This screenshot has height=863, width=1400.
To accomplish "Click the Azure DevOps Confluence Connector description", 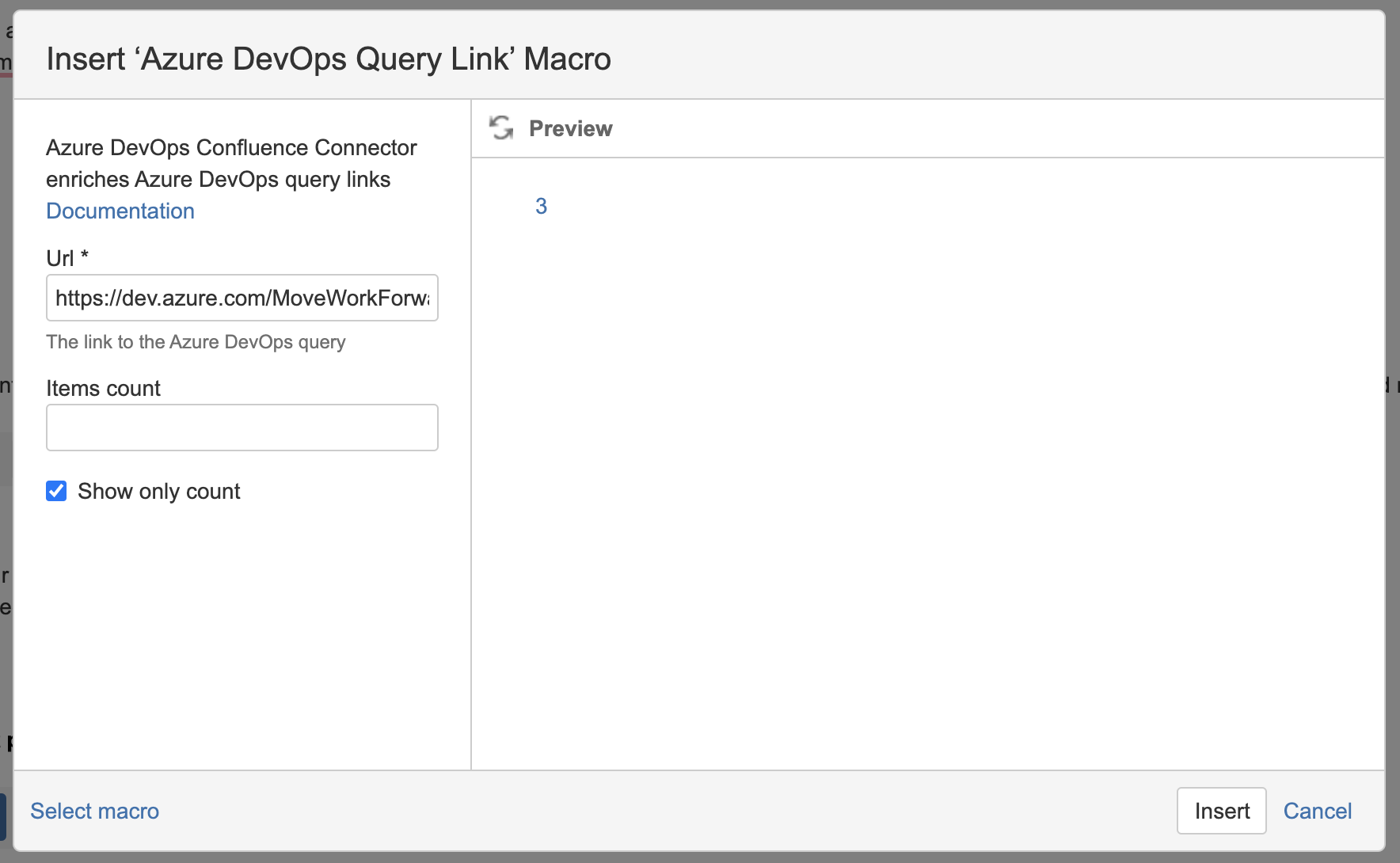I will (x=230, y=163).
